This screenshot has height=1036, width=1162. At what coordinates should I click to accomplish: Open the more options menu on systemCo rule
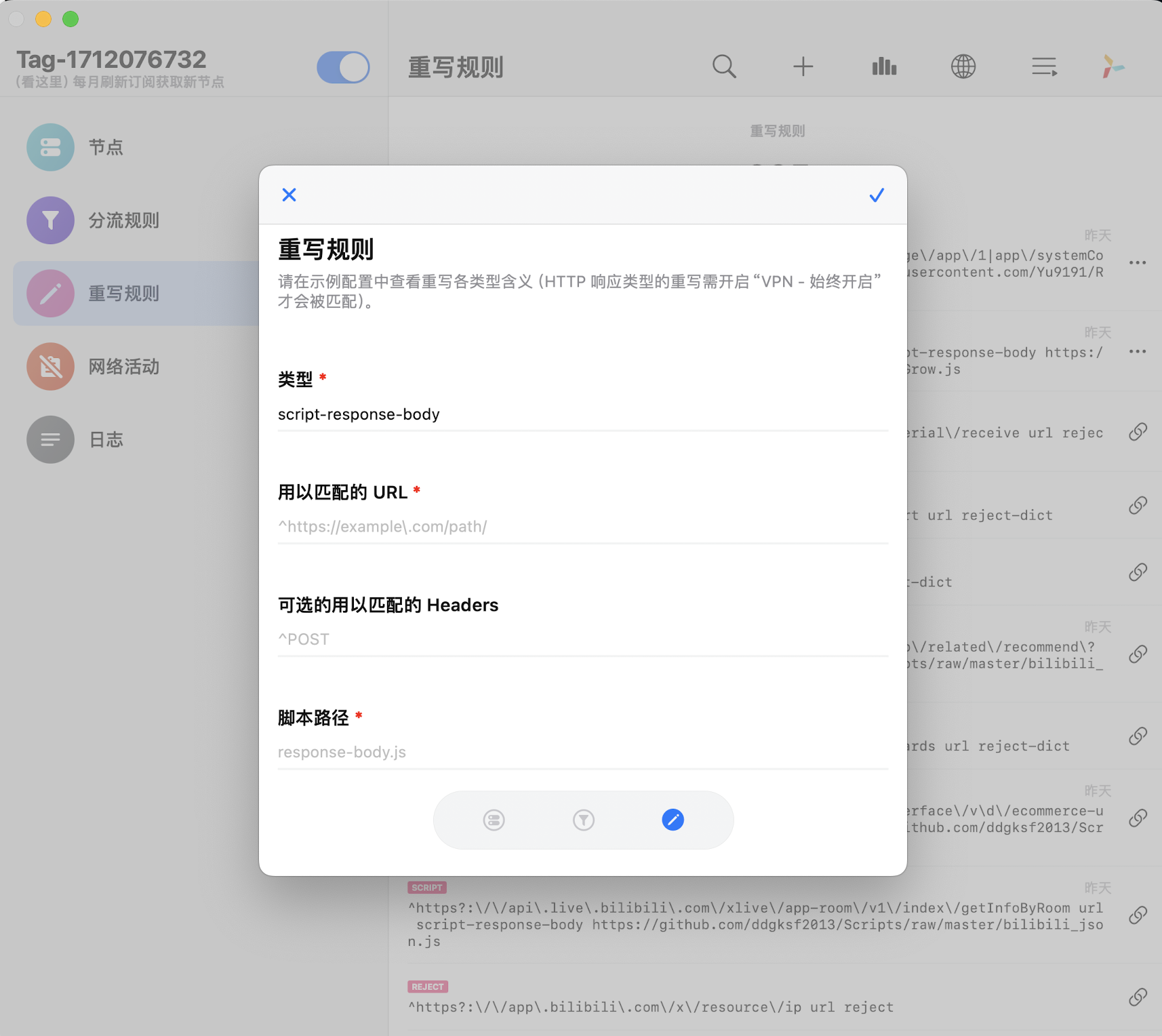point(1138,263)
